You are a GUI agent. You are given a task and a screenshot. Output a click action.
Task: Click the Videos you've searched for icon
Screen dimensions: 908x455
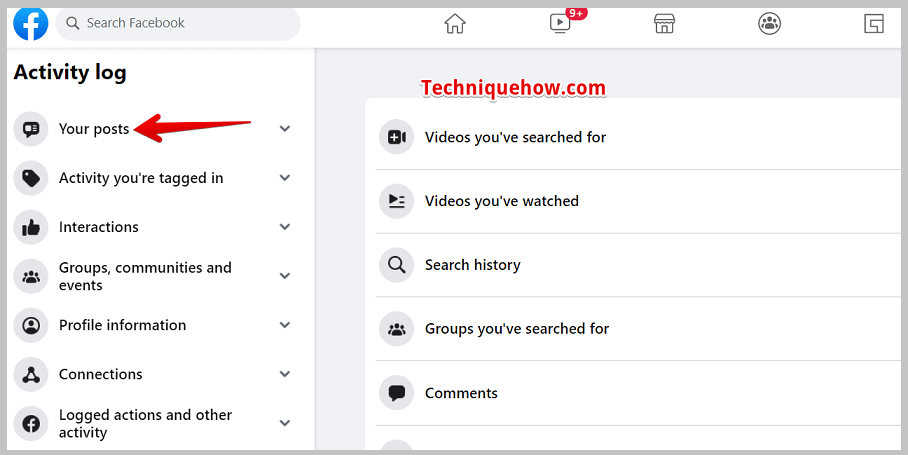tap(396, 137)
